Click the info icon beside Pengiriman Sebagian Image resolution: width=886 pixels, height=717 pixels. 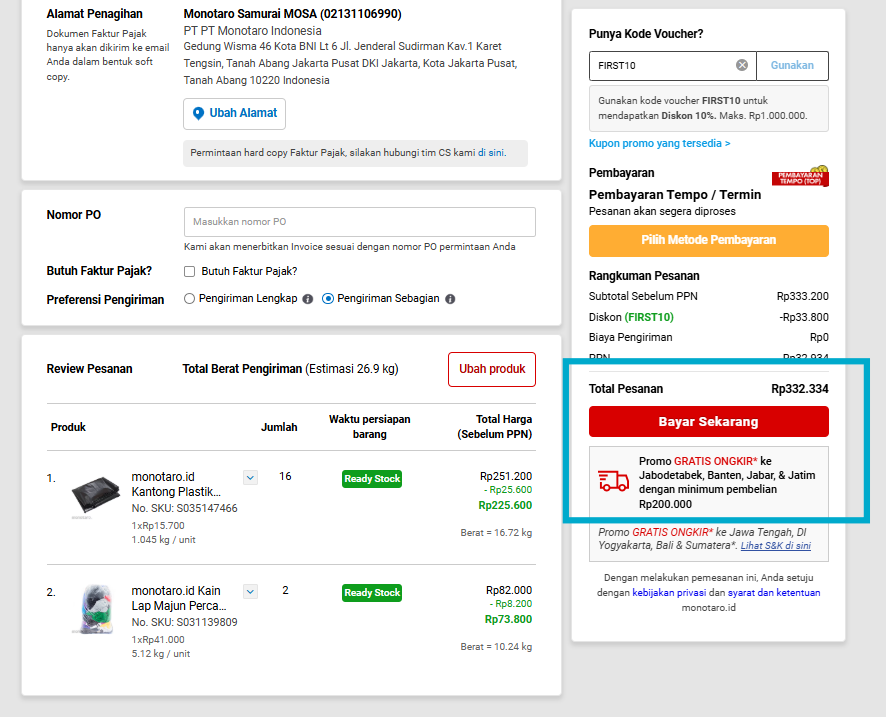[450, 299]
